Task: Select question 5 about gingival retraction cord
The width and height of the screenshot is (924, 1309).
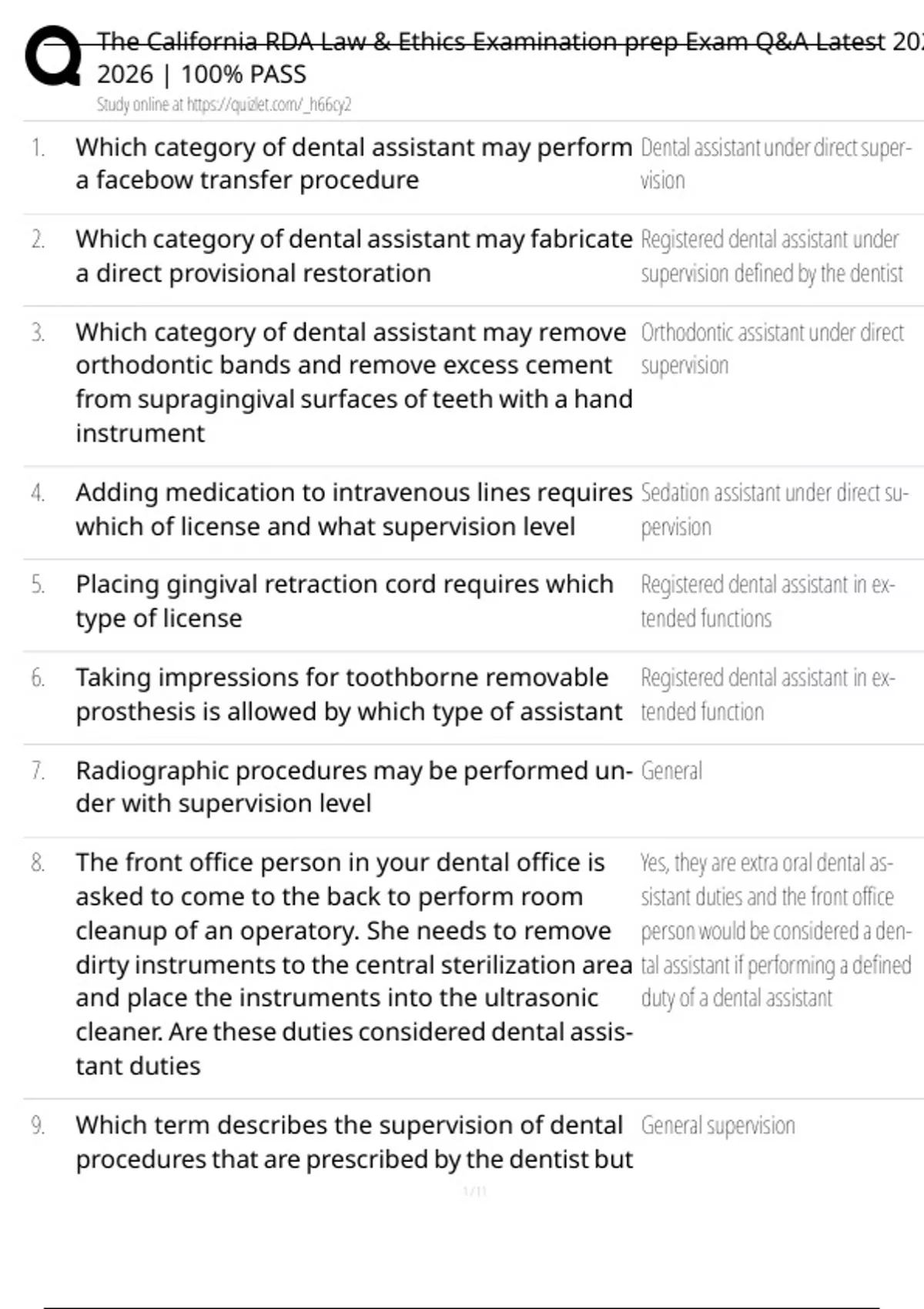Action: 344,601
